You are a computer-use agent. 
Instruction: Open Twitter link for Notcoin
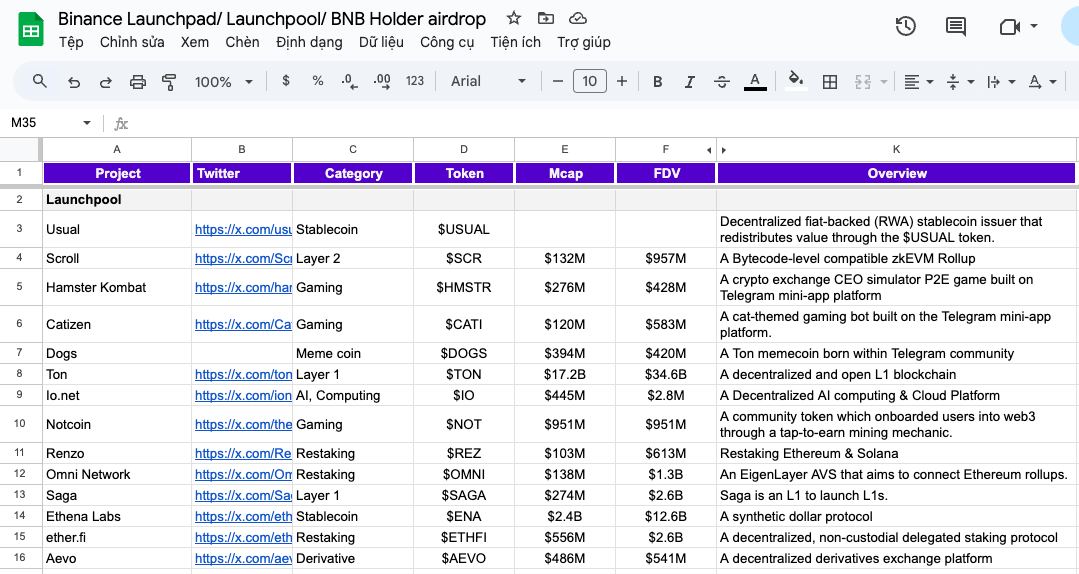point(243,425)
